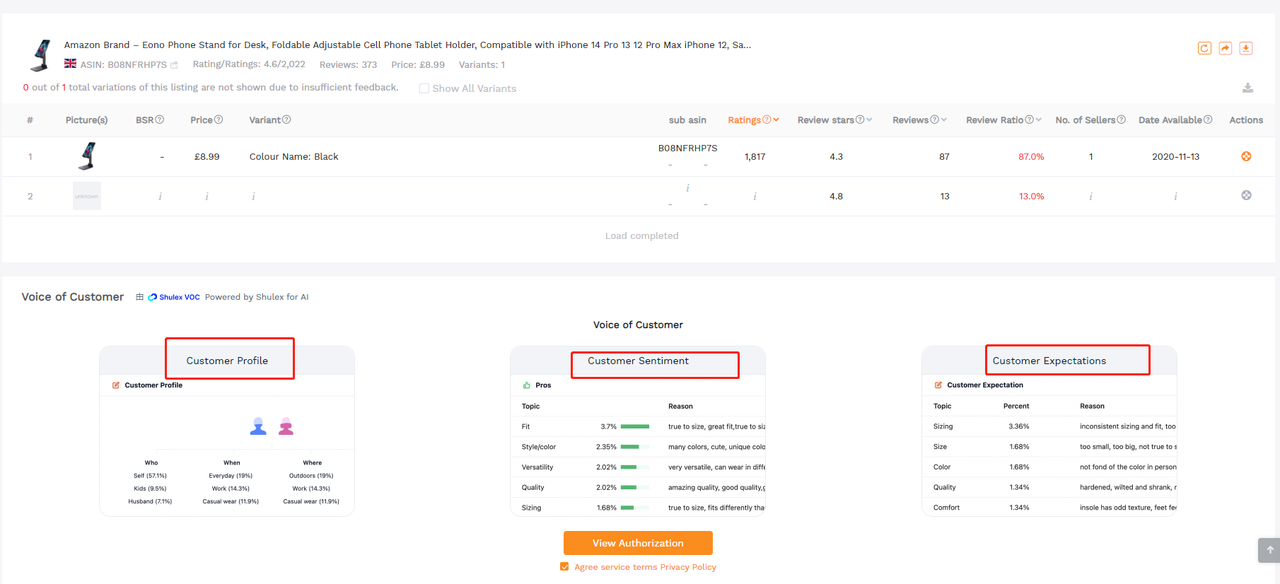Click the No. of Sellers help icon
Image resolution: width=1280 pixels, height=584 pixels.
tap(1122, 120)
